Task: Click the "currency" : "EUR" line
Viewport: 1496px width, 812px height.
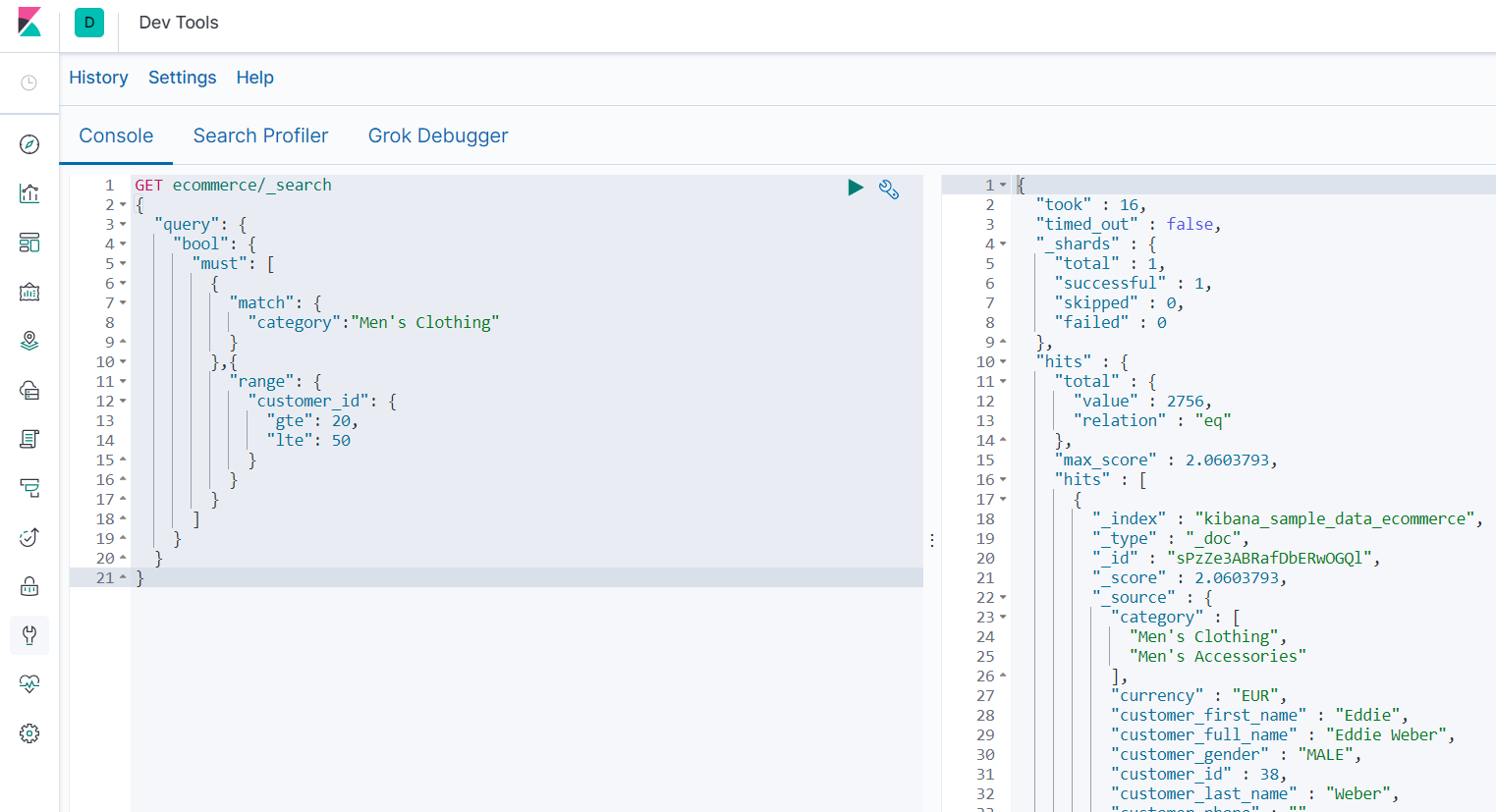Action: point(1198,695)
